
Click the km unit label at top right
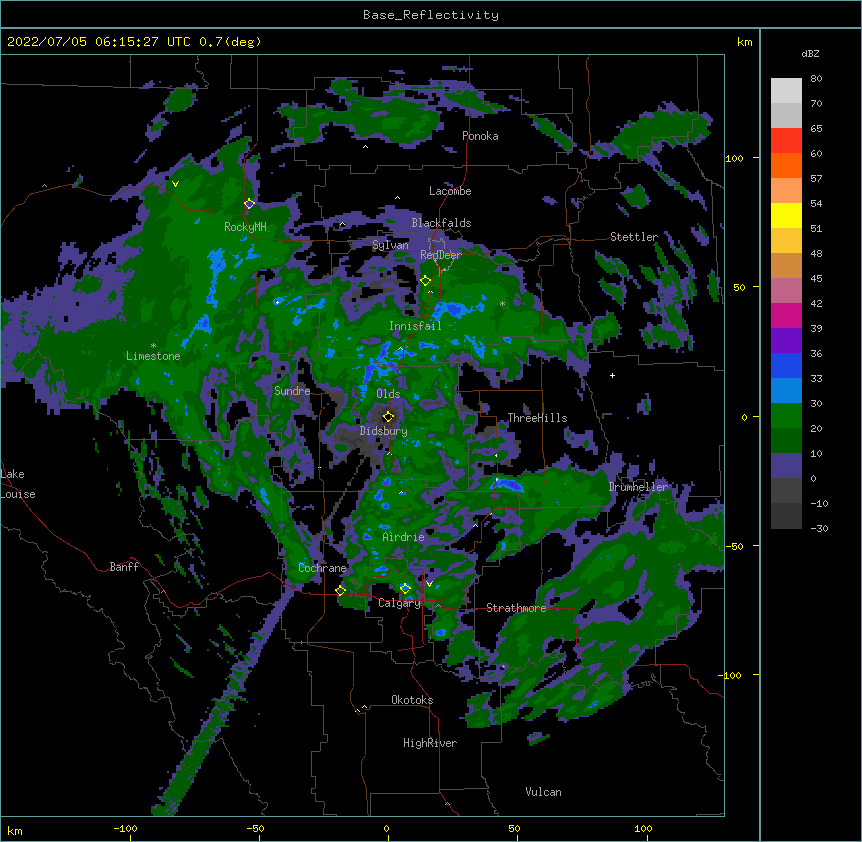tap(744, 42)
